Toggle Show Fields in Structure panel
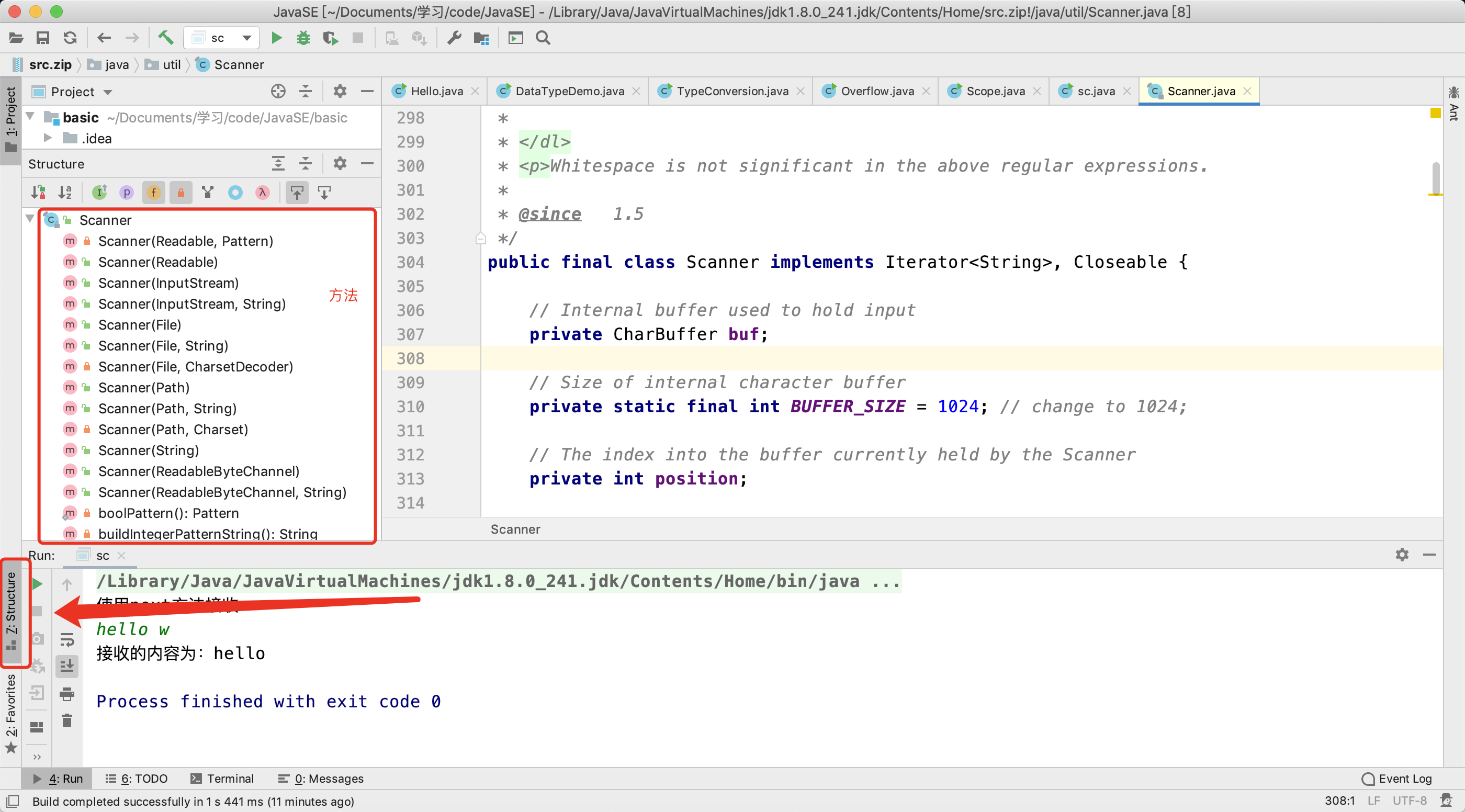This screenshot has width=1465, height=812. (153, 193)
